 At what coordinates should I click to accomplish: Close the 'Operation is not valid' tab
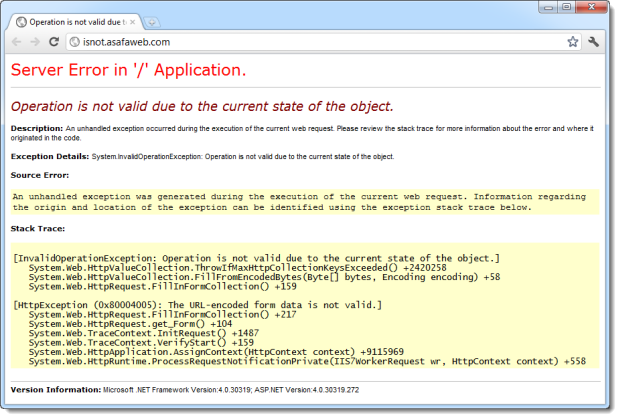(x=132, y=22)
